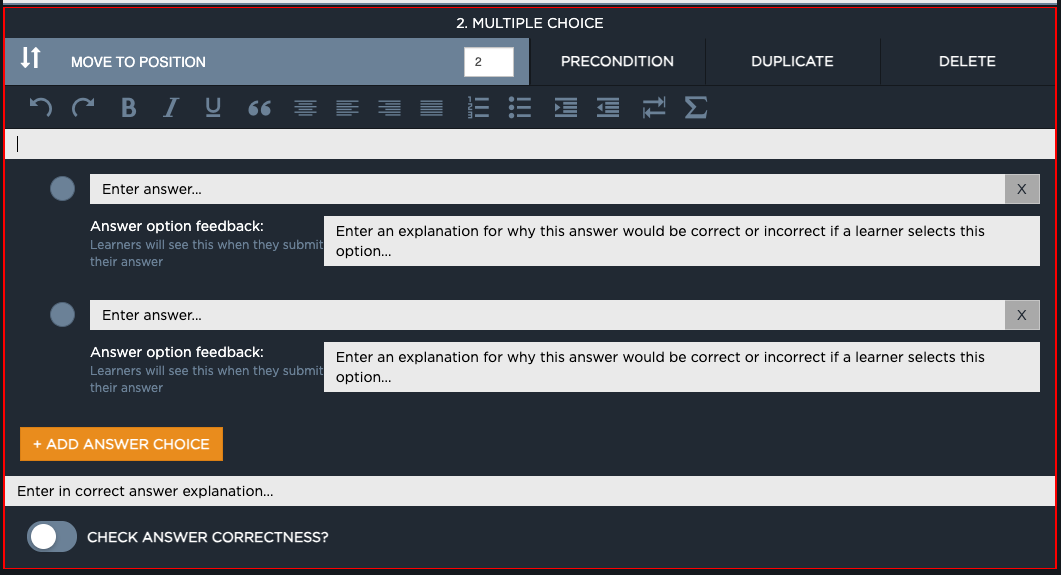Enable the Check Answer Correctness toggle
Viewport: 1061px width, 575px height.
pos(52,537)
